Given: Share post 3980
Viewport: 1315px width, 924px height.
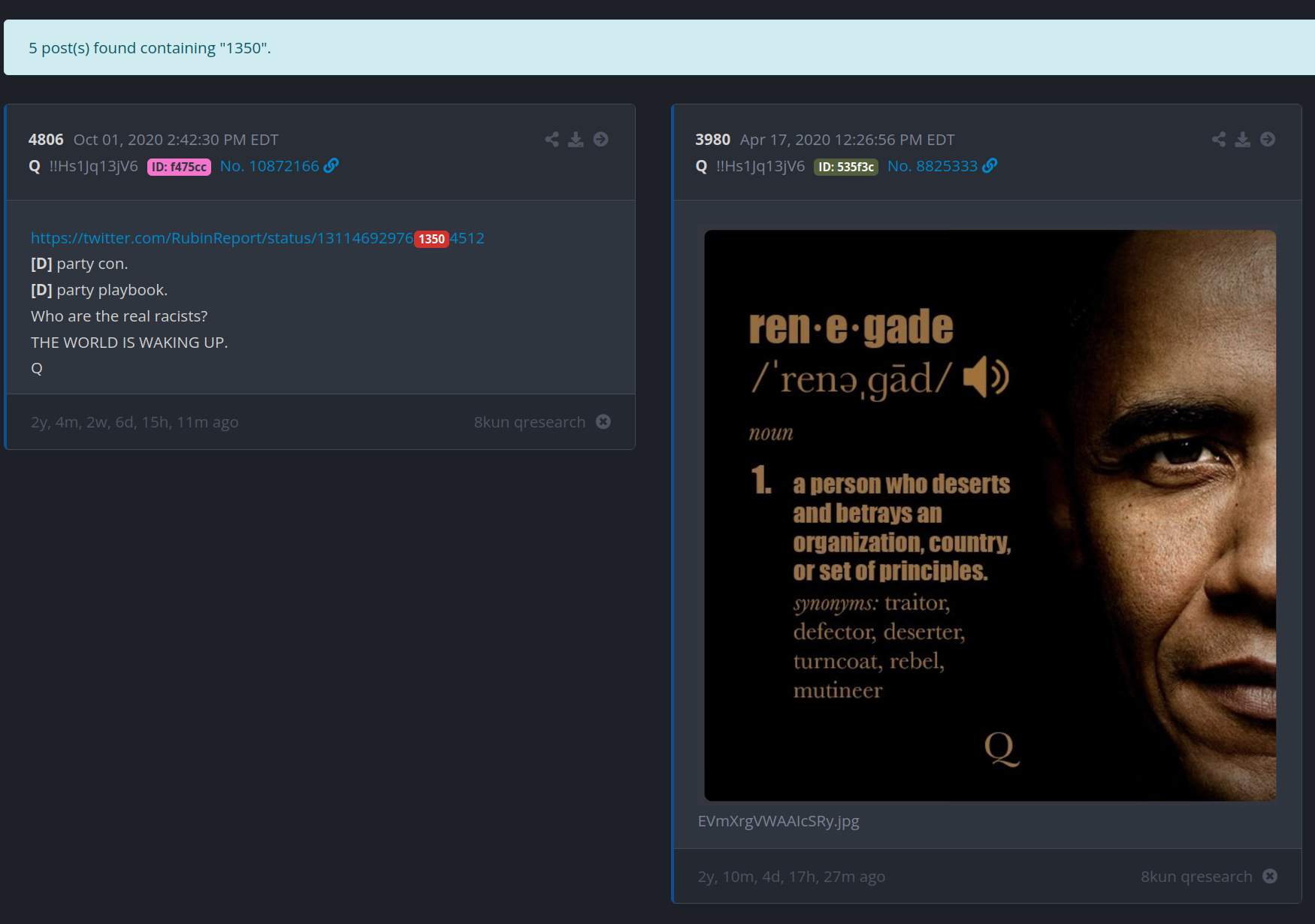Looking at the screenshot, I should (x=1219, y=139).
